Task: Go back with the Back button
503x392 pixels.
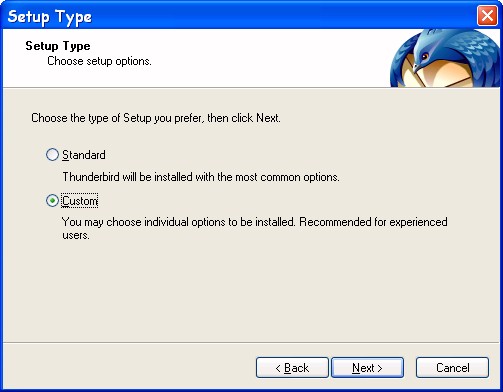Action: tap(292, 368)
